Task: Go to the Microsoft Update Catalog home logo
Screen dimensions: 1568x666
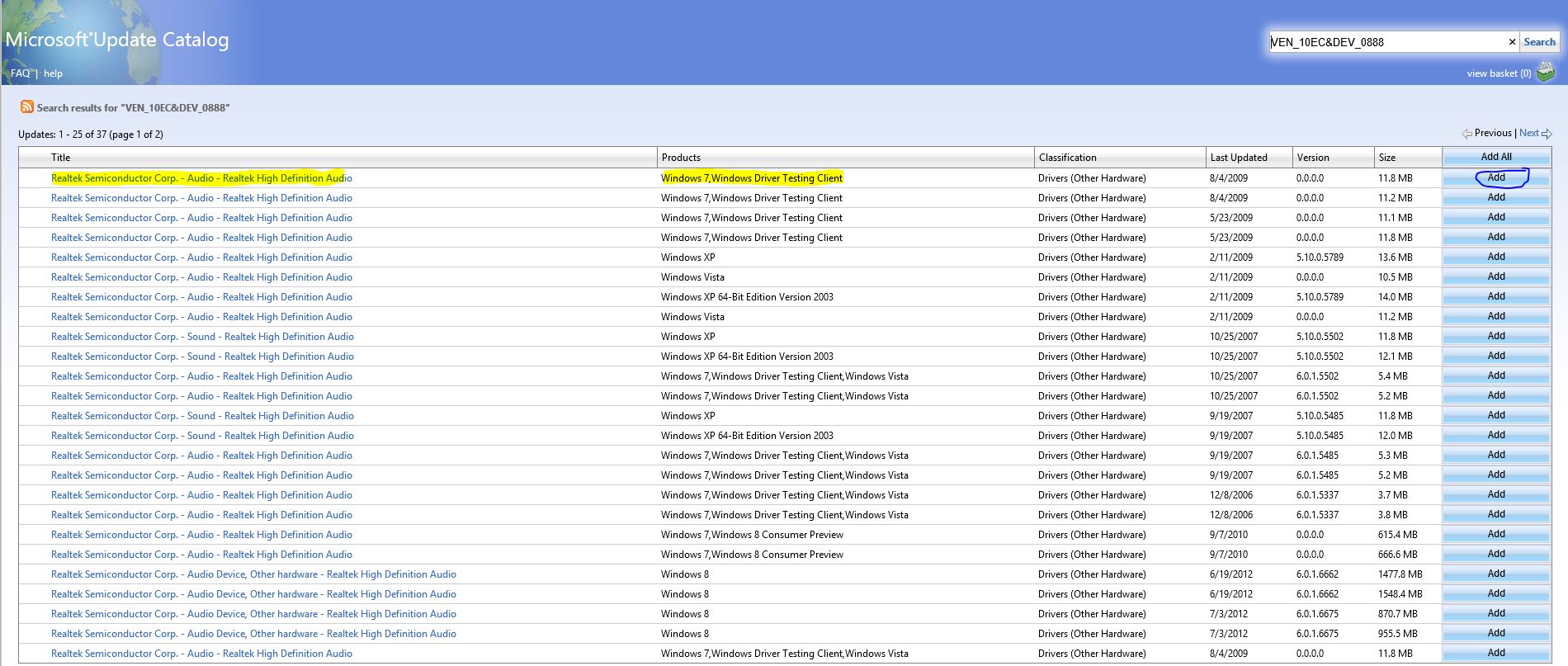Action: tap(117, 40)
